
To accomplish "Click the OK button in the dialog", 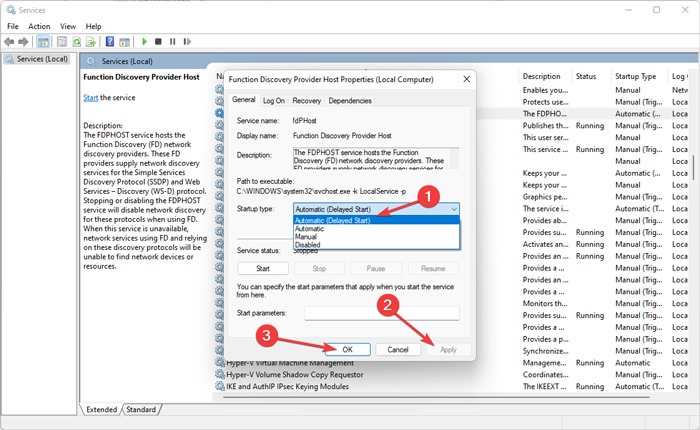I will 343,349.
